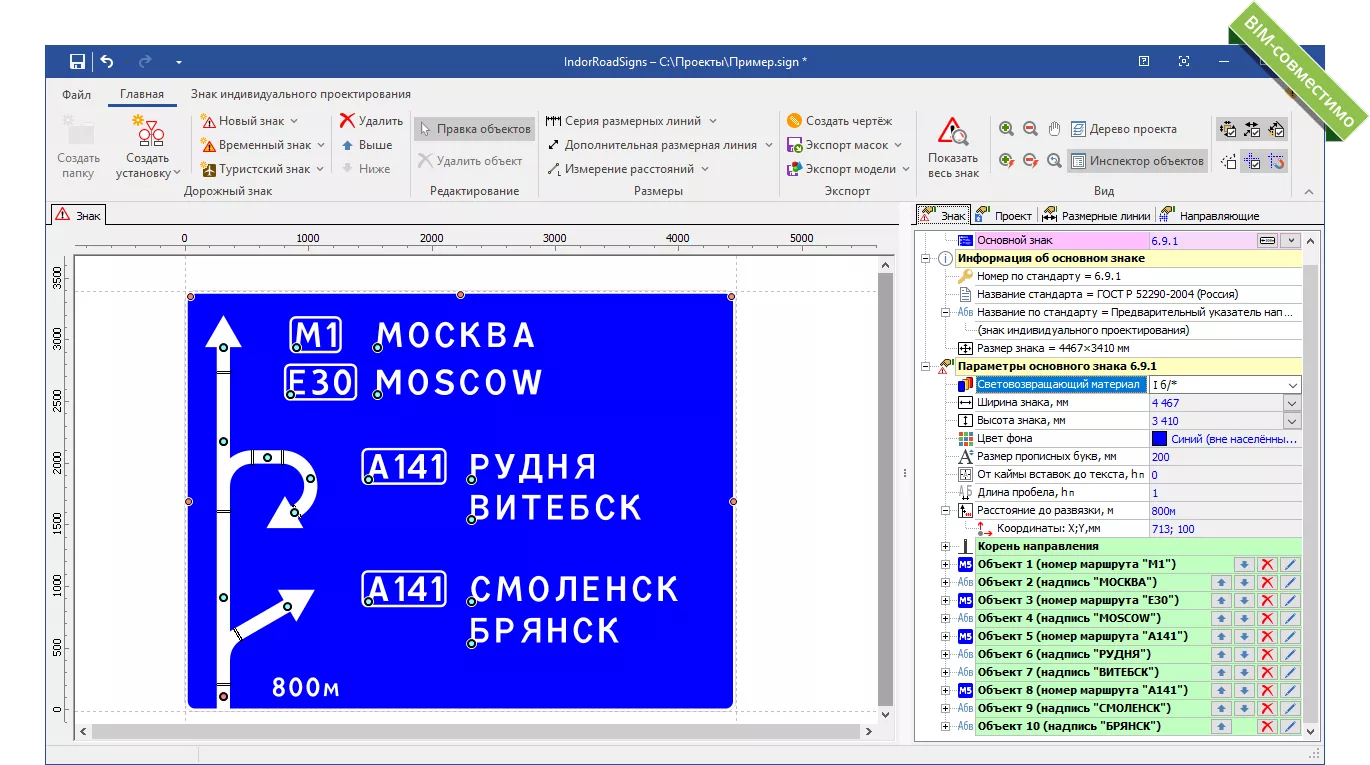Click the blue 'Цвет фона' color swatch

click(x=1159, y=438)
